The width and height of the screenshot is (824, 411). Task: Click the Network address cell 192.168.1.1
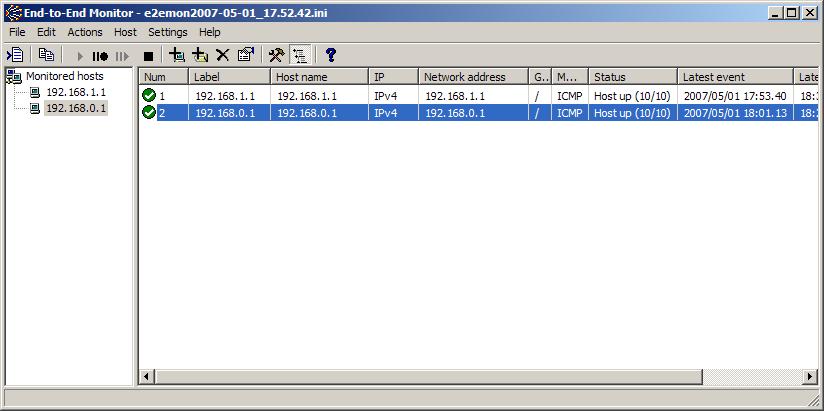pos(455,96)
